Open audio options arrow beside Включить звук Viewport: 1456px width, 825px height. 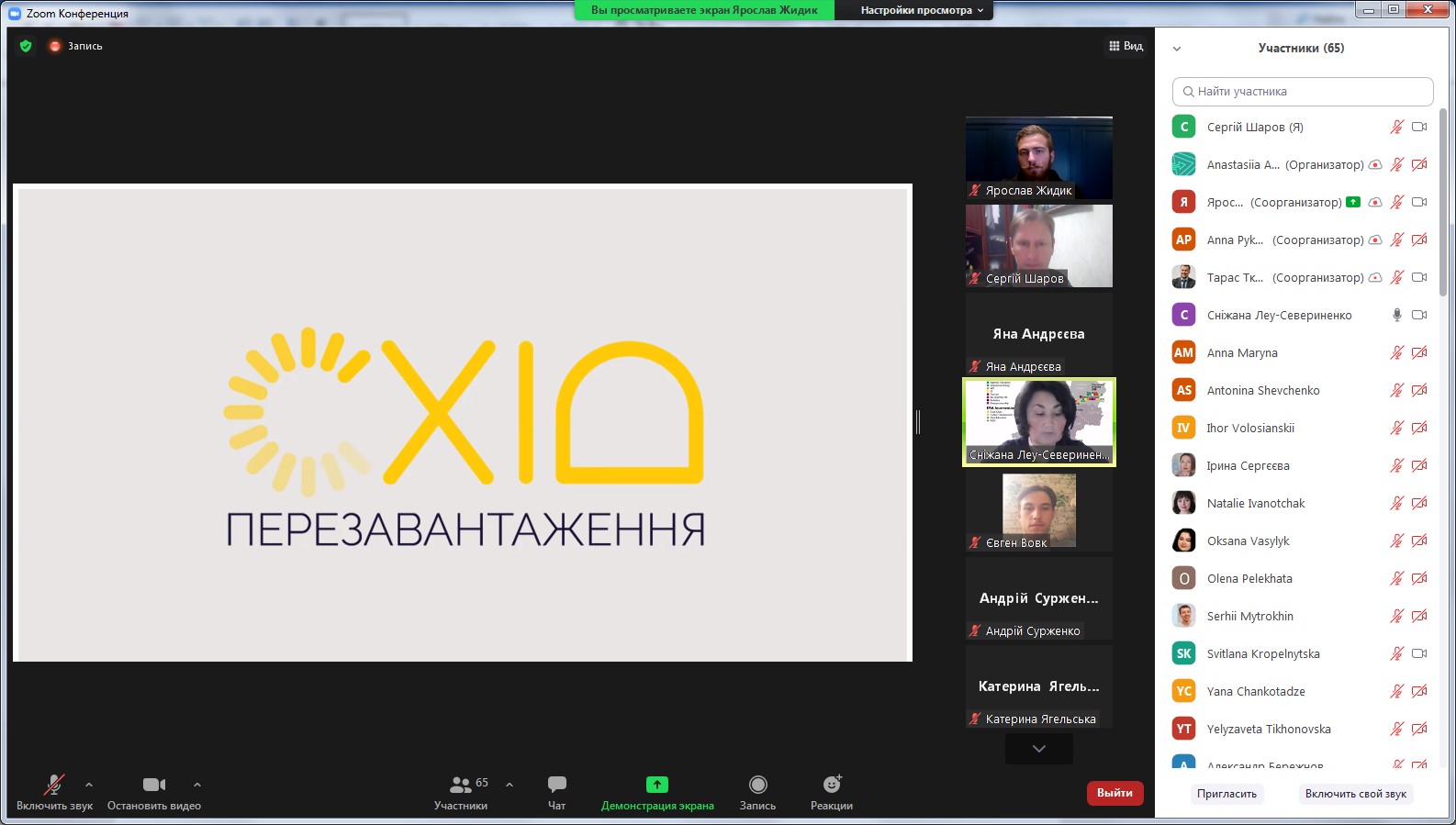(x=89, y=785)
